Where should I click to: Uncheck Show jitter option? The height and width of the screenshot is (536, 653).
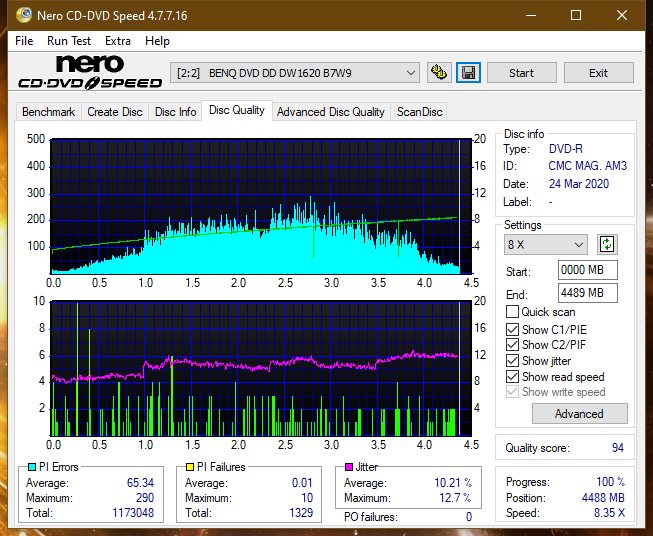[x=512, y=361]
